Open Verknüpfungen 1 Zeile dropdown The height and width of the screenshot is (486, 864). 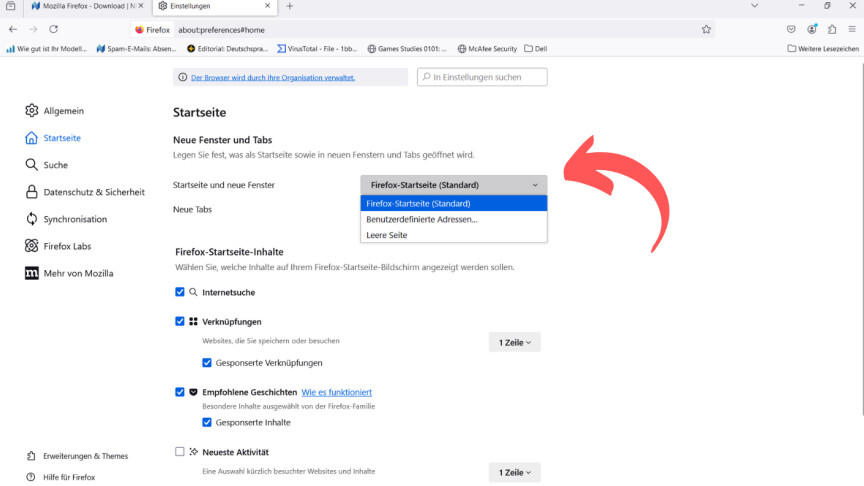(515, 342)
